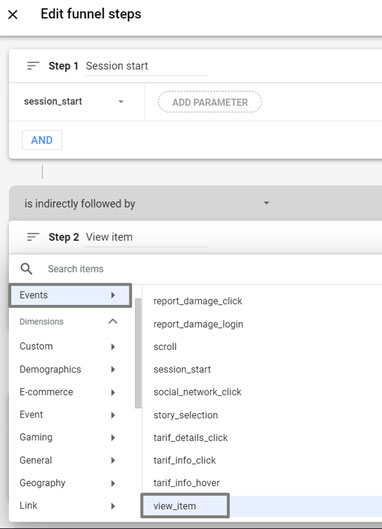
Task: Expand the Link submenu arrow
Action: (113, 506)
